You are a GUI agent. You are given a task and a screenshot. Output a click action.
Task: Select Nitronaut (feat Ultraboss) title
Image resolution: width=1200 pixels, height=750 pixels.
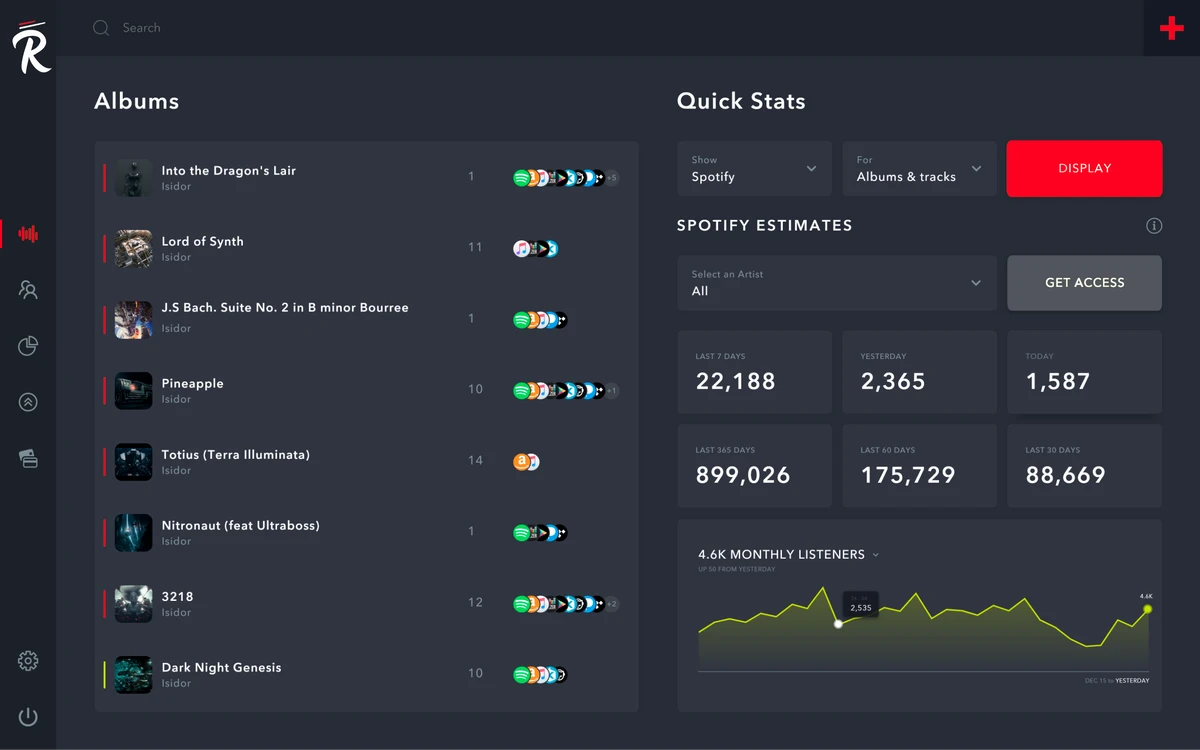241,526
